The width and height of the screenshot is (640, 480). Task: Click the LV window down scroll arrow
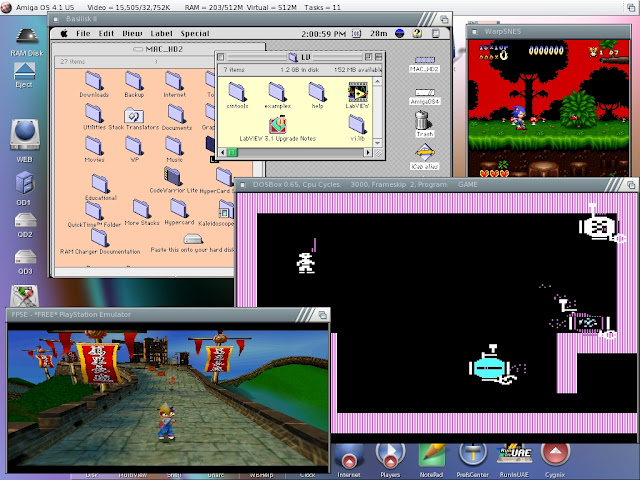pos(378,143)
